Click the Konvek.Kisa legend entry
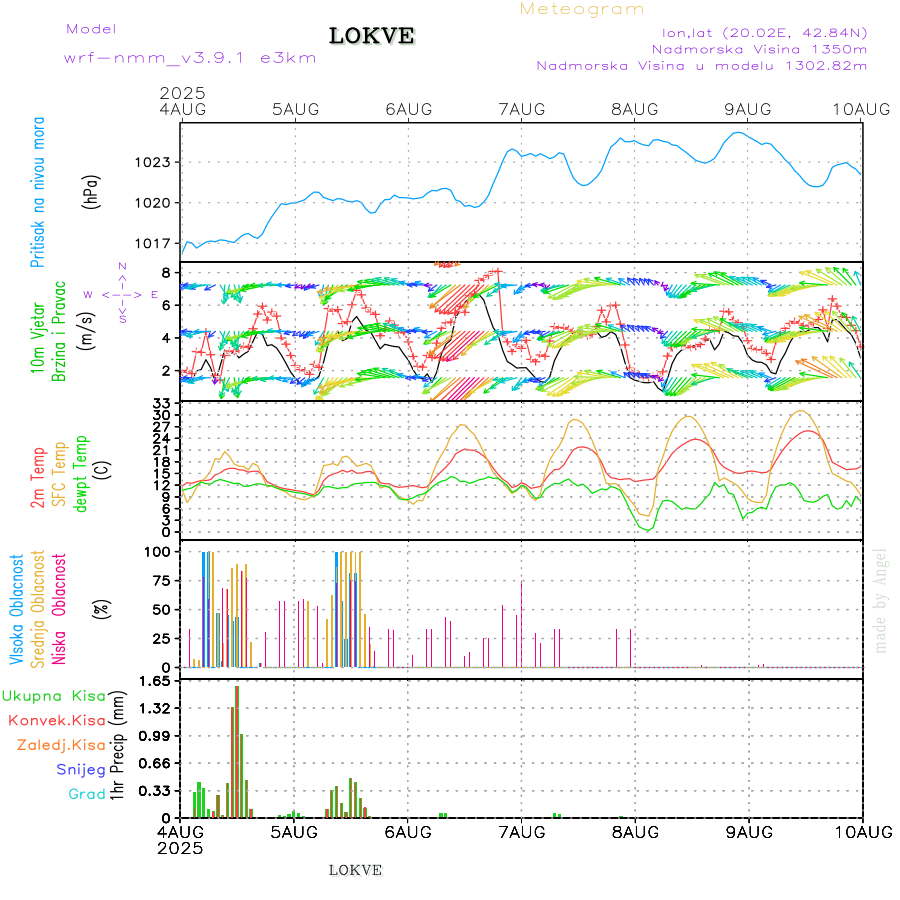 click(x=57, y=720)
